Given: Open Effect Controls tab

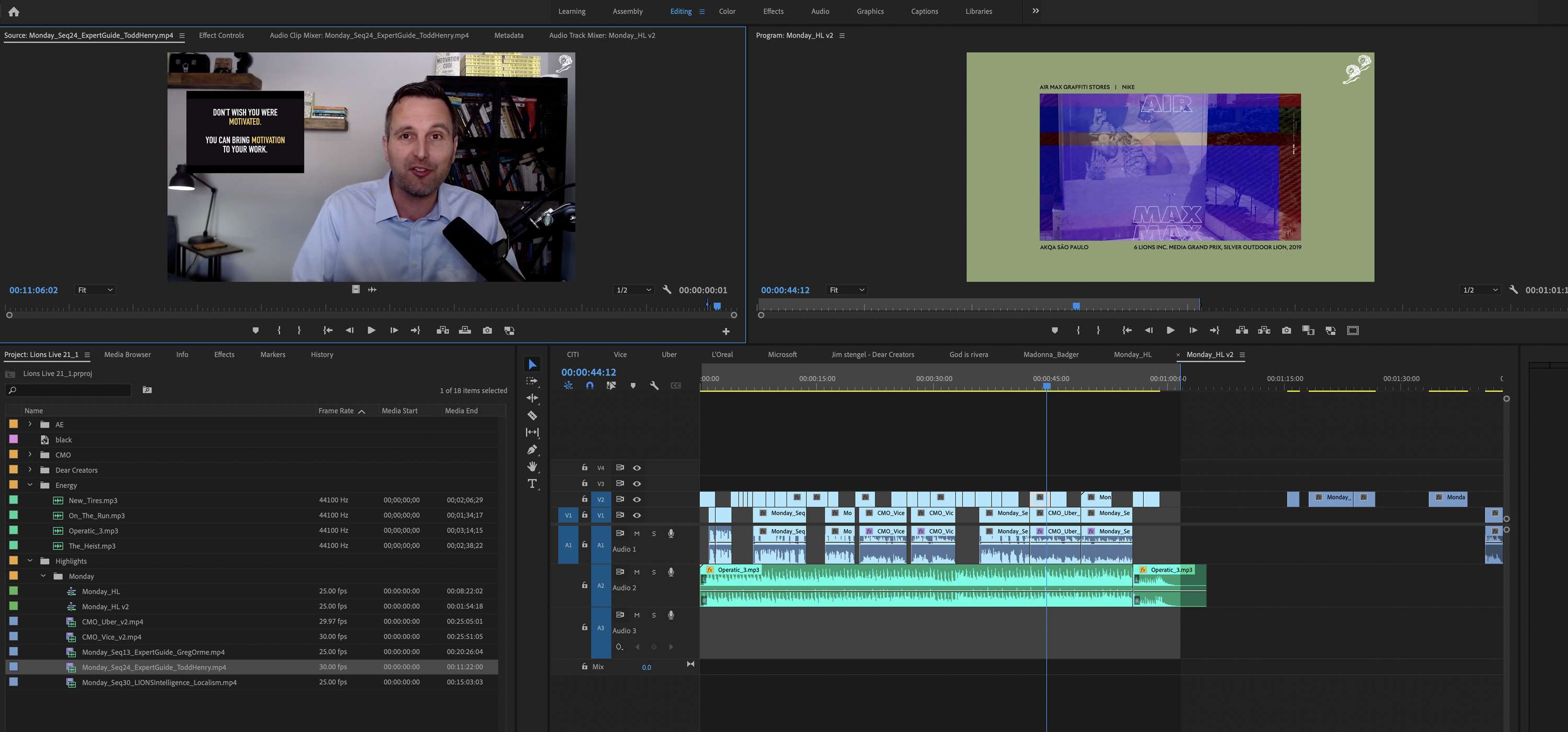Looking at the screenshot, I should 222,36.
